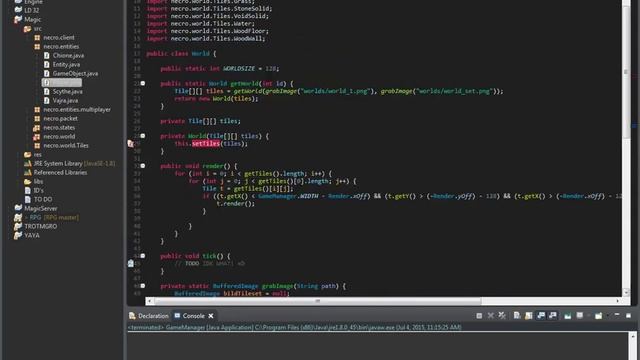Click the horizontal scrollbar left arrow
Image resolution: width=640 pixels, height=360 pixels.
(150, 301)
